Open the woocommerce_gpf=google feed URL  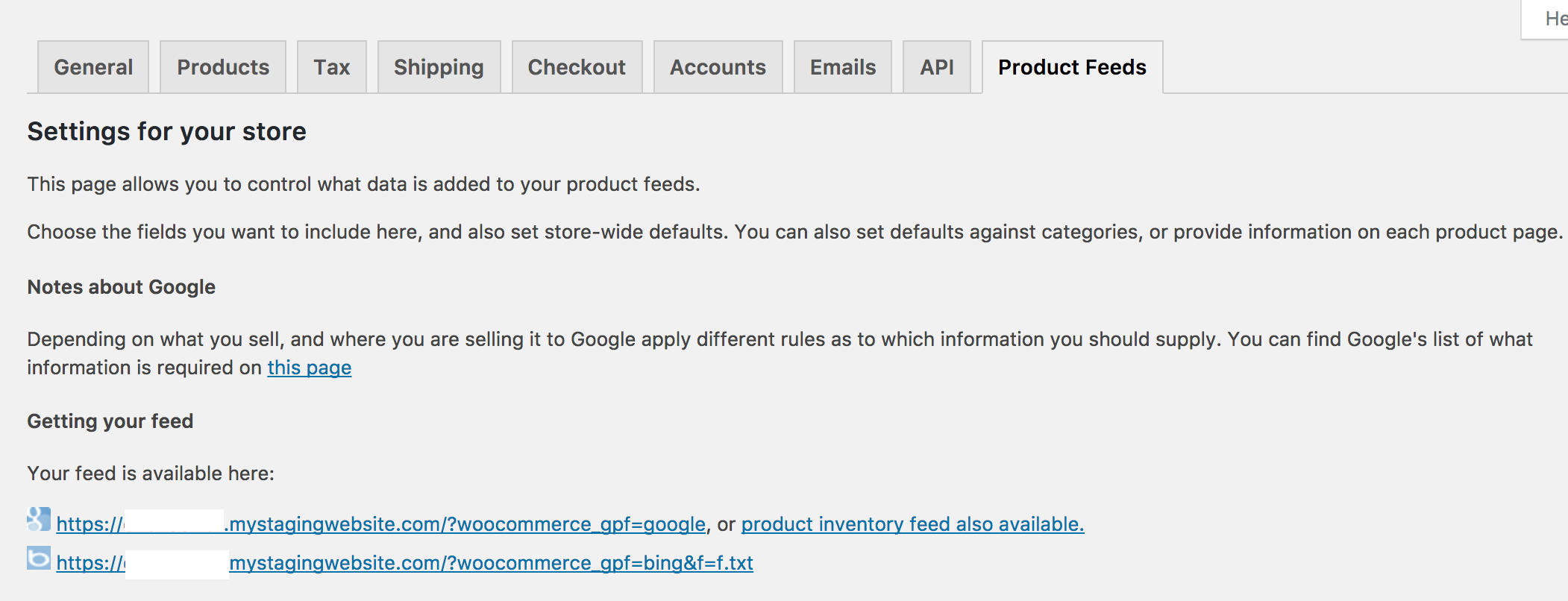[x=381, y=524]
